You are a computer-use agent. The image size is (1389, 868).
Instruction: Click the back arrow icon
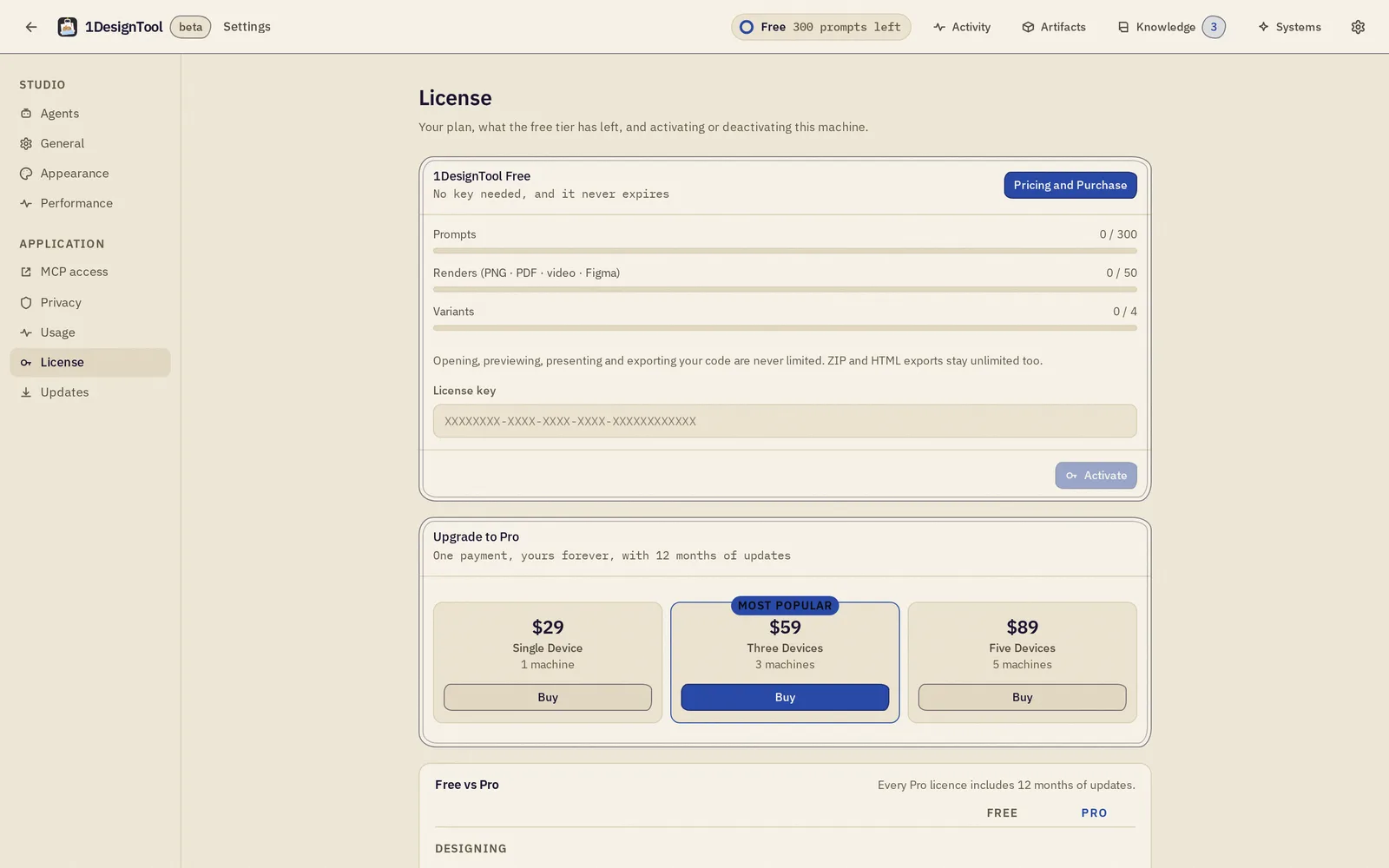31,27
